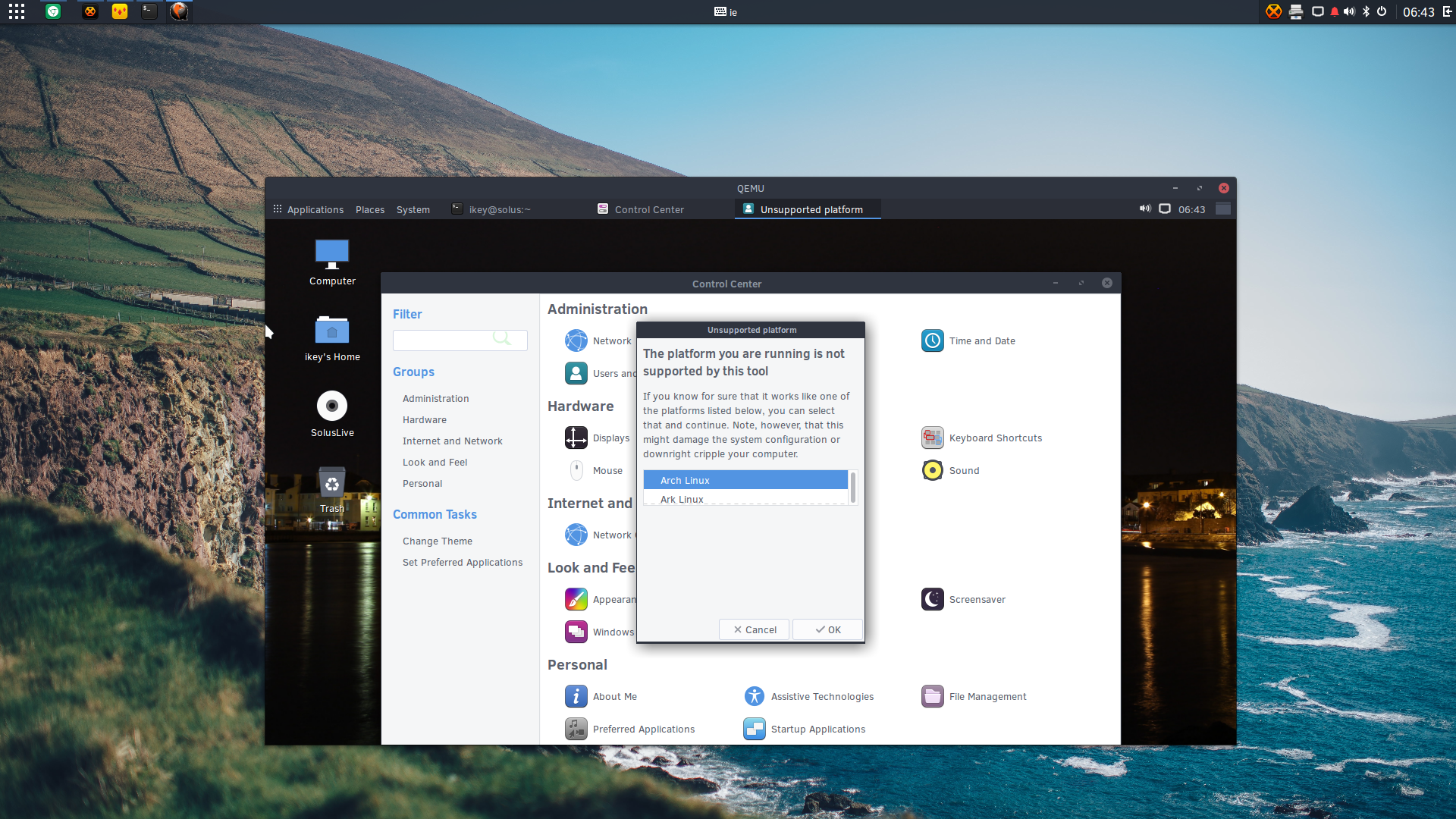This screenshot has height=819, width=1456.
Task: Click Cancel in the Unsupported platform dialog
Action: click(755, 629)
